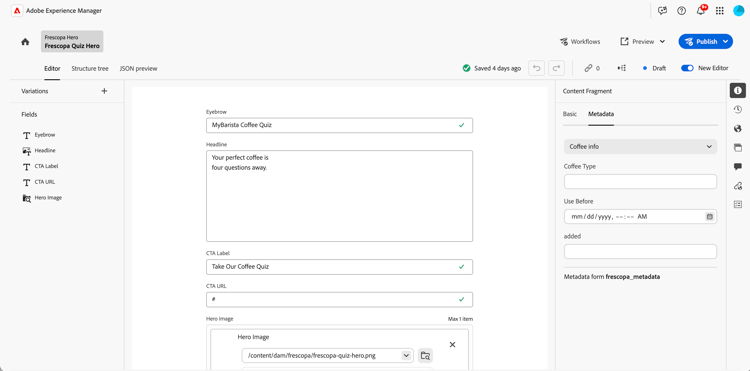The image size is (750, 371).
Task: Click the Max 1 item text
Action: [x=461, y=319]
